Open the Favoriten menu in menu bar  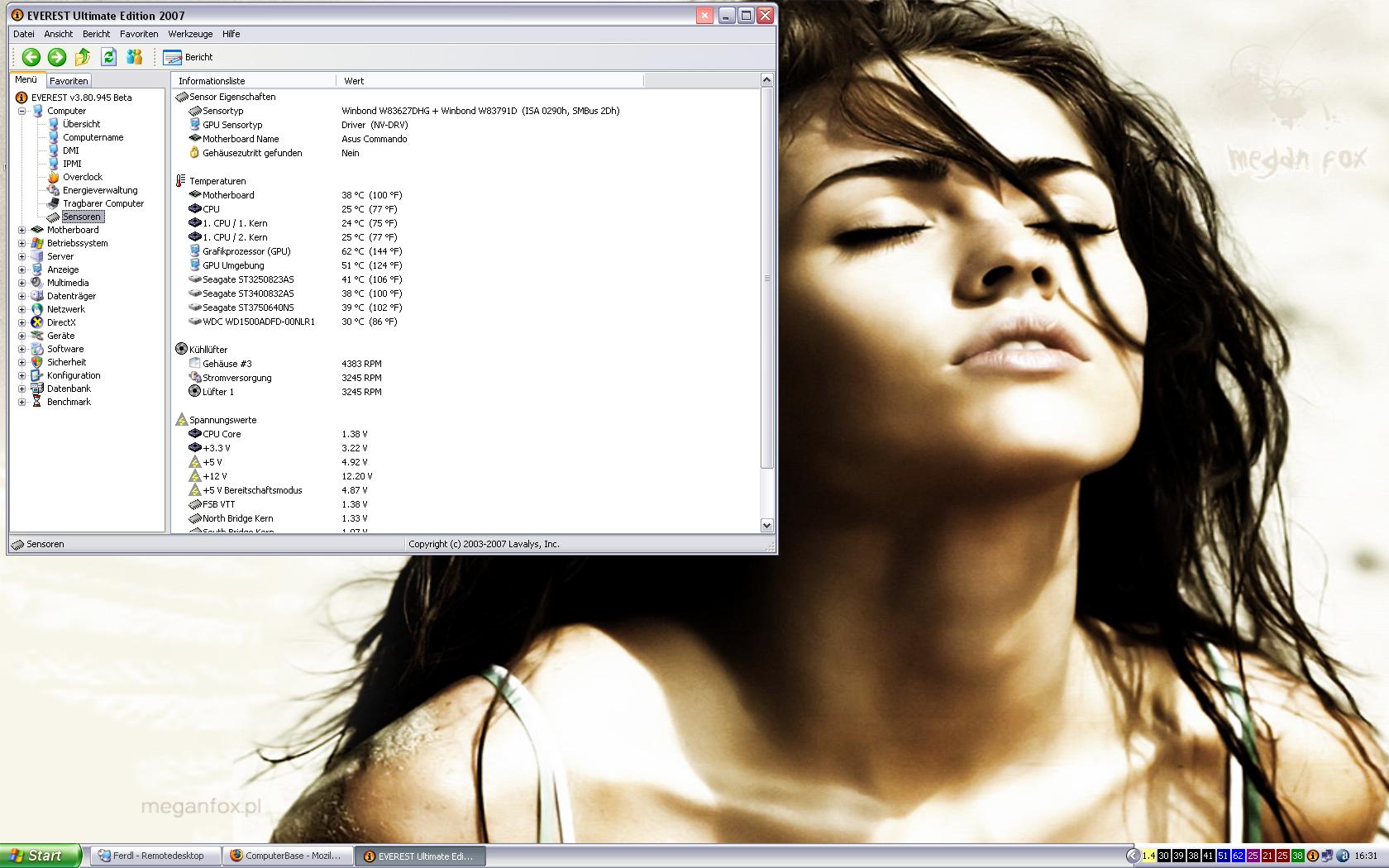[x=139, y=34]
